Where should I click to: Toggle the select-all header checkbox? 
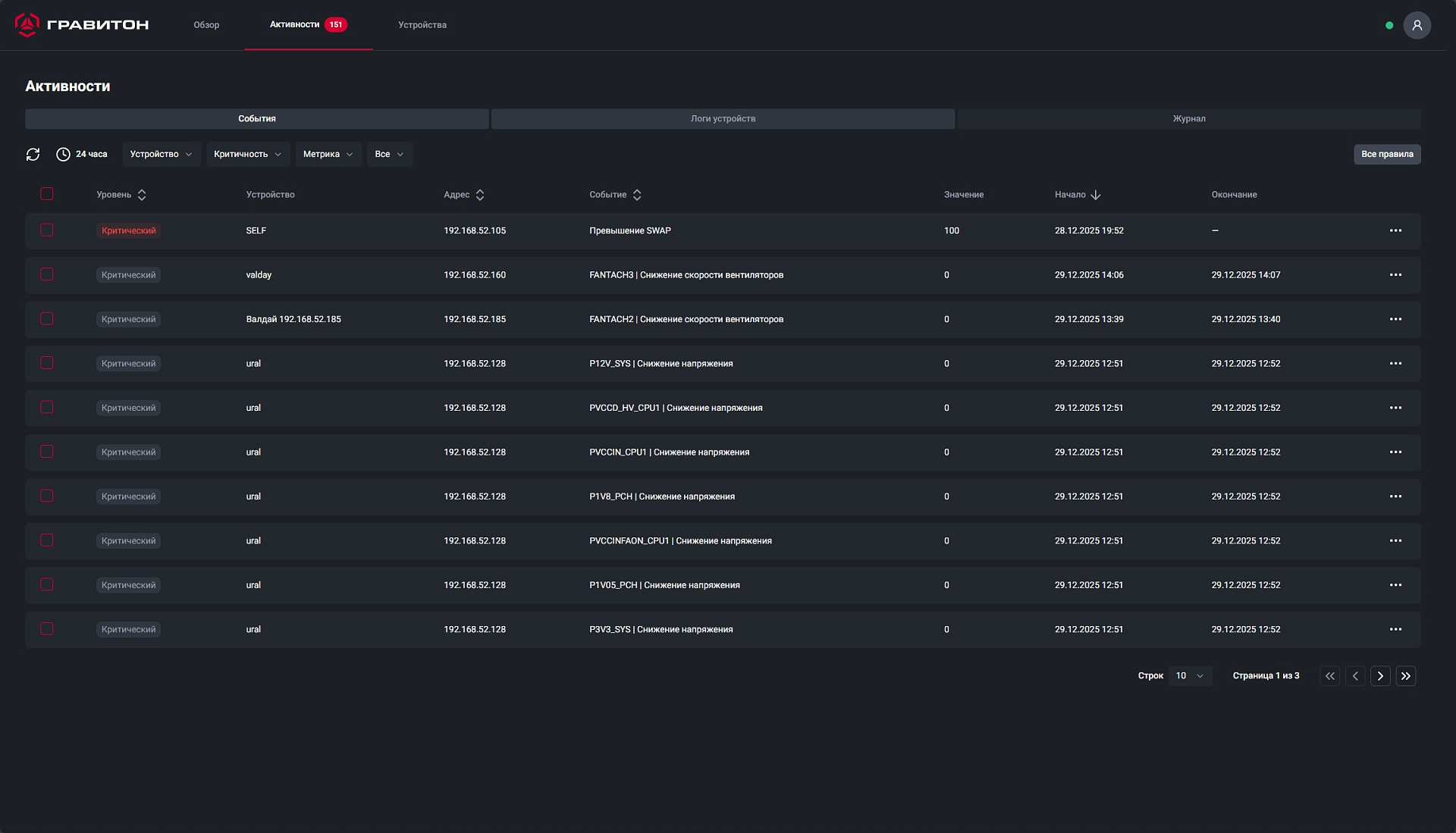coord(47,194)
